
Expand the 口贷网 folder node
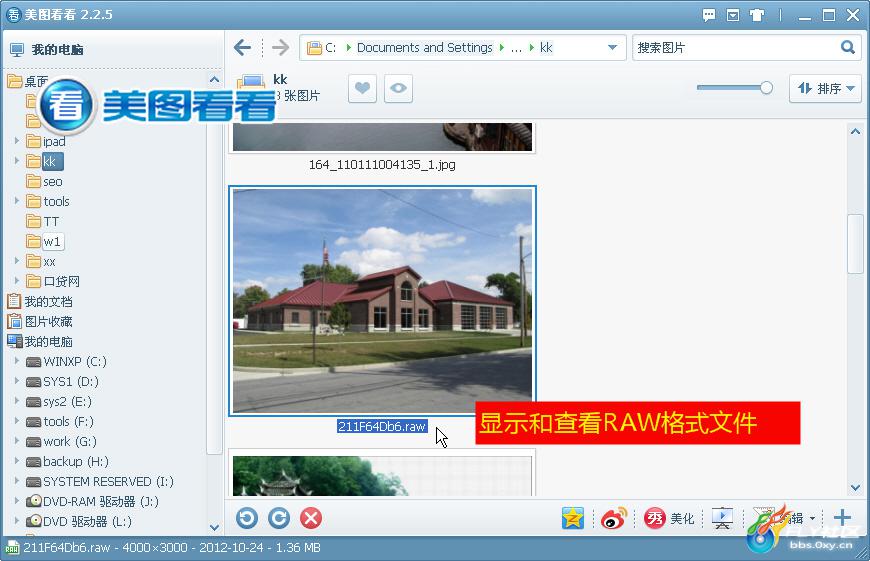pos(17,281)
